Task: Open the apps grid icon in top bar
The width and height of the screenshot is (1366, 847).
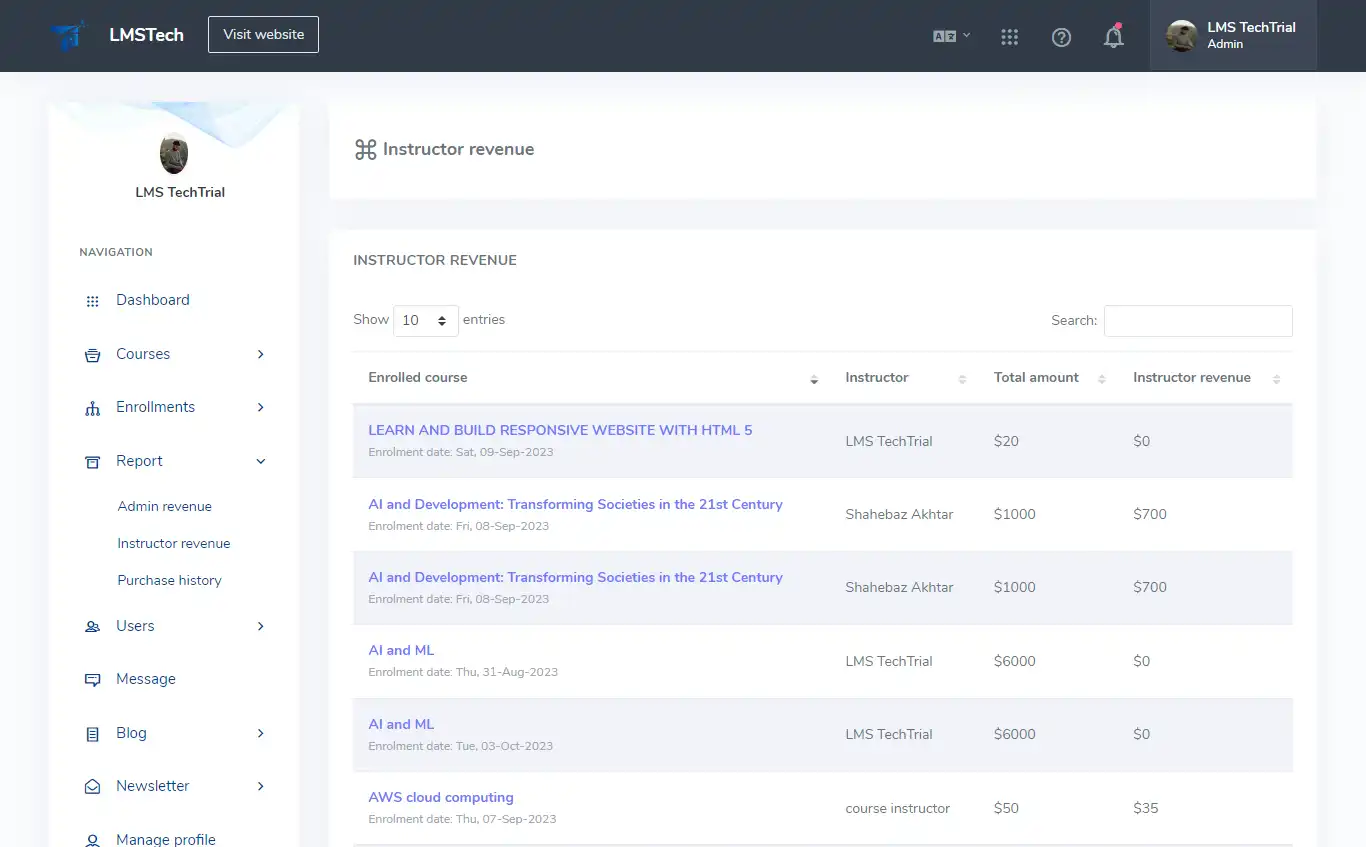Action: (x=1009, y=36)
